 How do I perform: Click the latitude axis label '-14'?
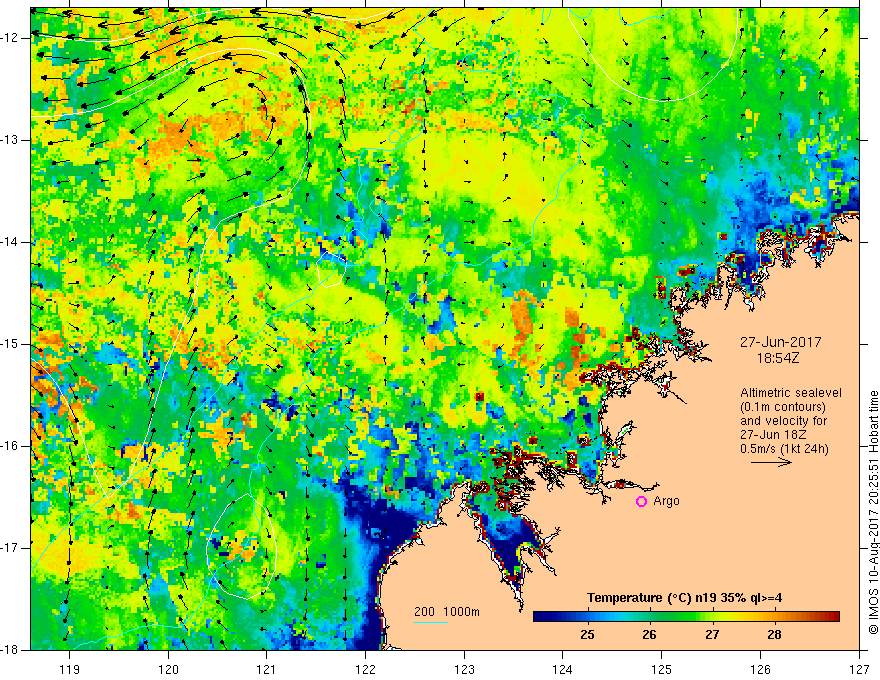coord(10,242)
